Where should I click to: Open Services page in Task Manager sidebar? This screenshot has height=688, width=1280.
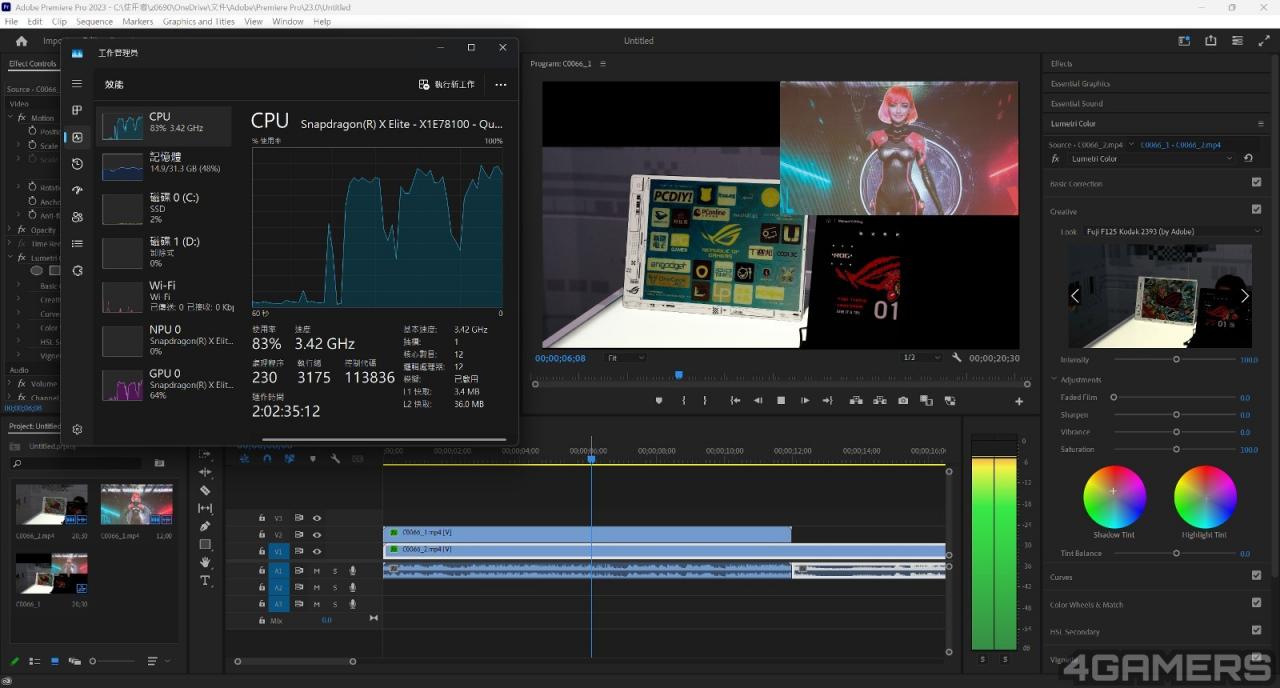[x=77, y=270]
